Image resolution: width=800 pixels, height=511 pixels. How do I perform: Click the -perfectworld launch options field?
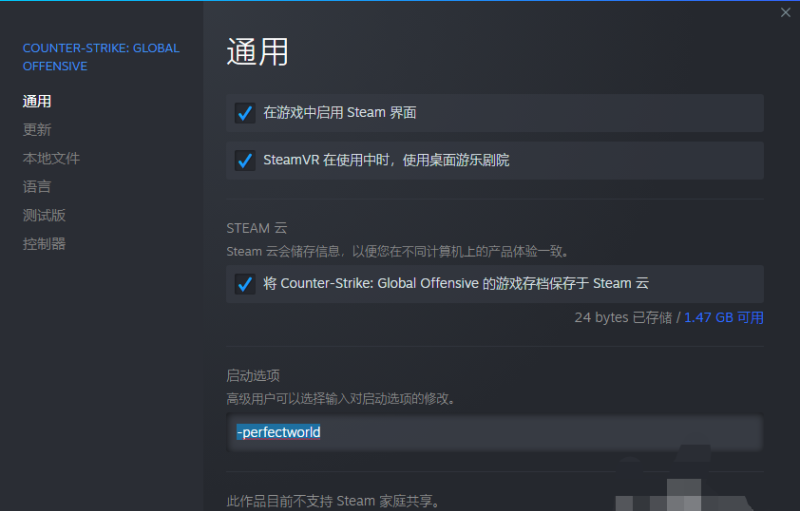pos(495,432)
